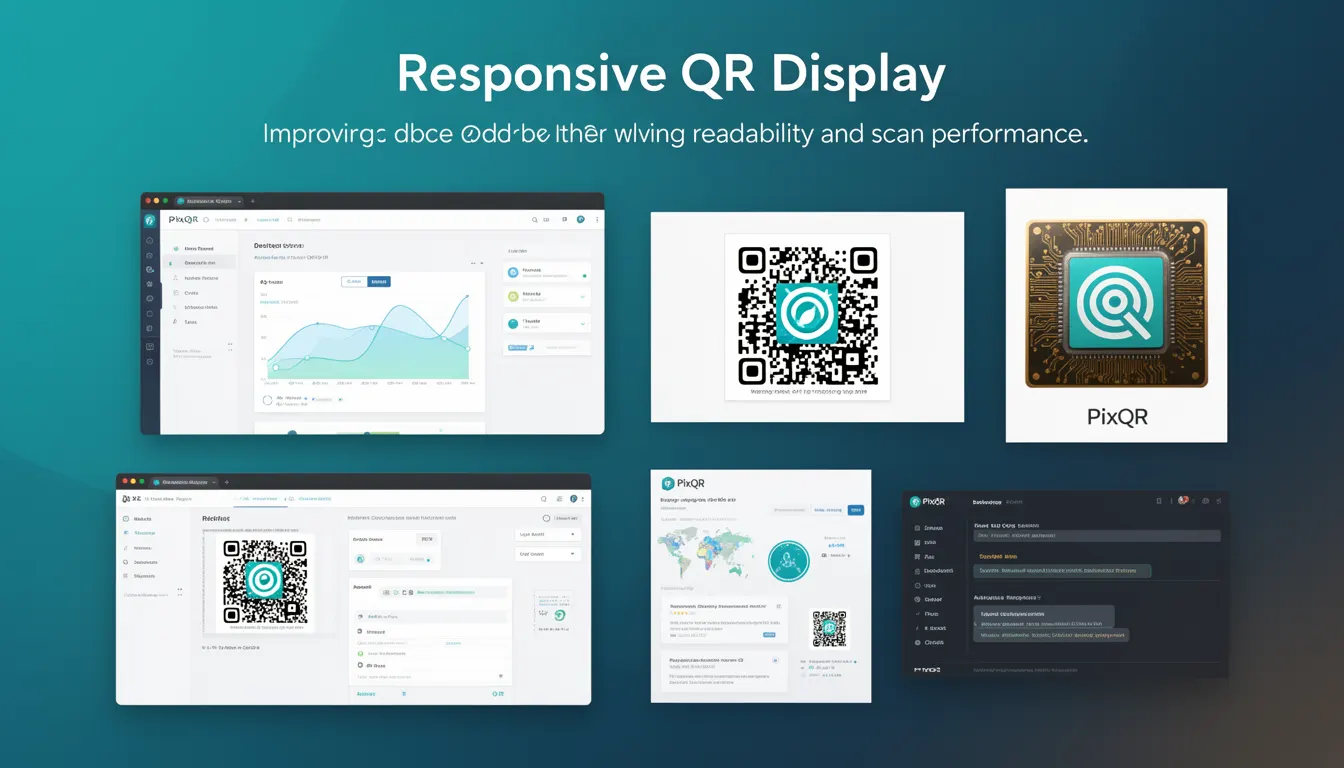Click the PixQR logo in world map window
Screen dimensions: 1344x768
point(683,484)
